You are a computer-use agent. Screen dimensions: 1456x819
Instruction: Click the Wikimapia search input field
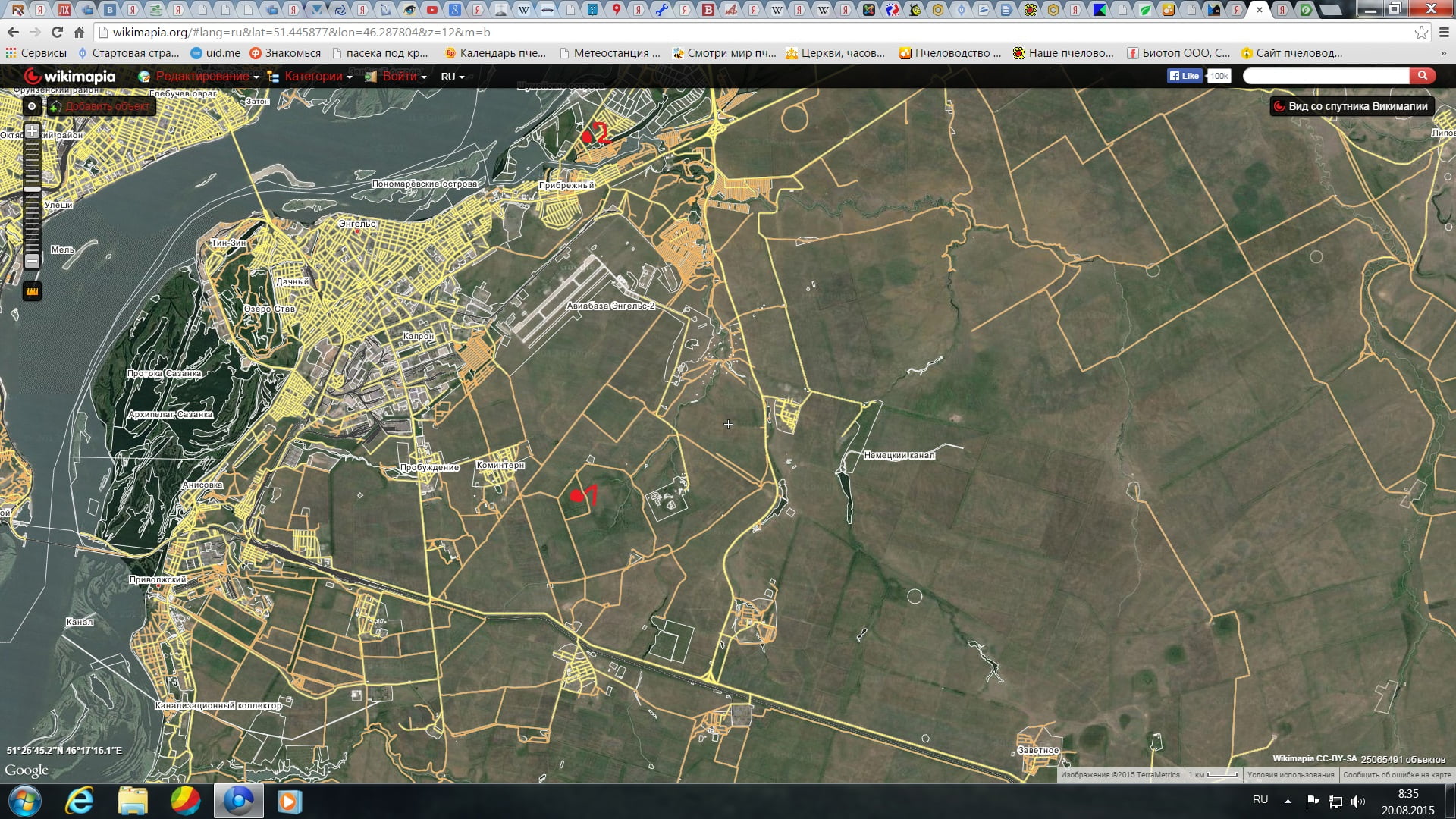pos(1326,76)
